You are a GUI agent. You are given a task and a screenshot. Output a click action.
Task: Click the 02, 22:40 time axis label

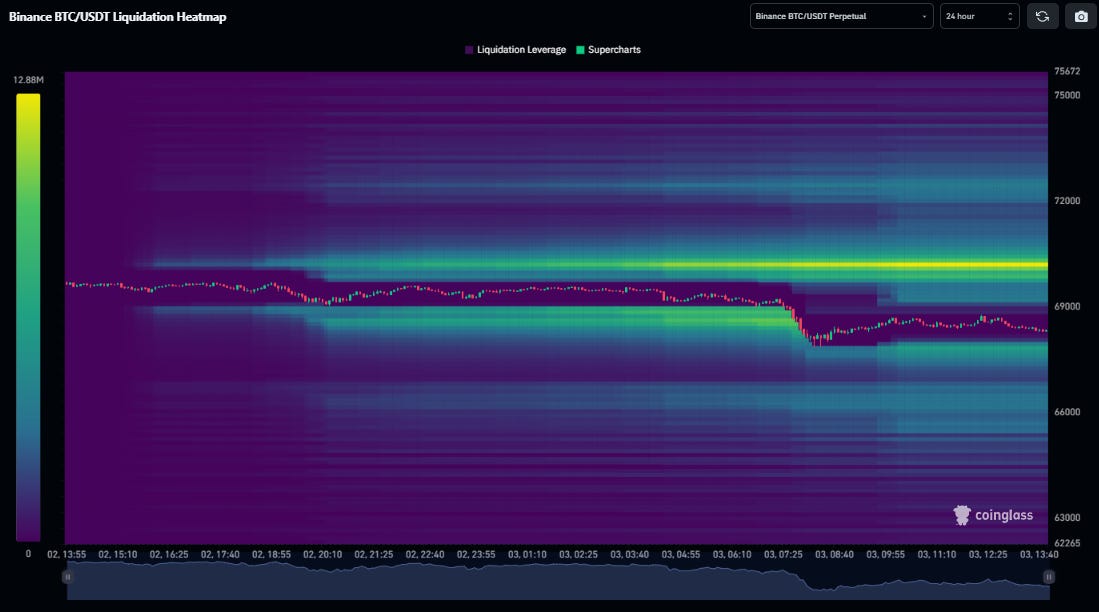tap(425, 555)
